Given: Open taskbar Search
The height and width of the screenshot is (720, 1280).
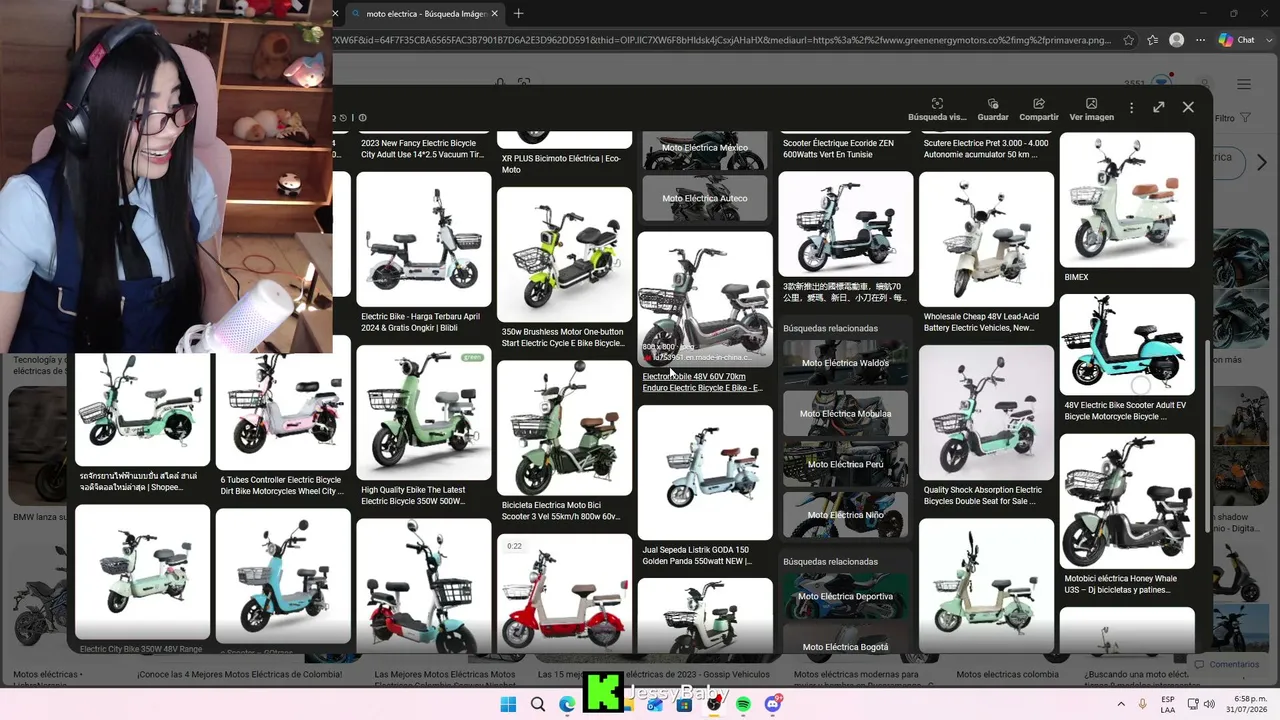Looking at the screenshot, I should coord(538,705).
